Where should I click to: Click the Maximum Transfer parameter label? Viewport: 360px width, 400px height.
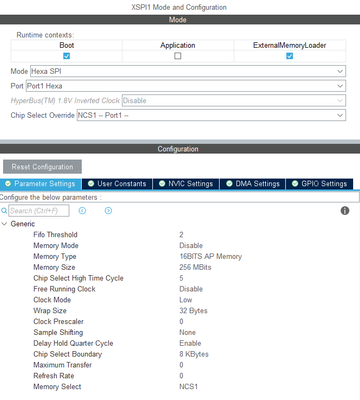point(62,365)
